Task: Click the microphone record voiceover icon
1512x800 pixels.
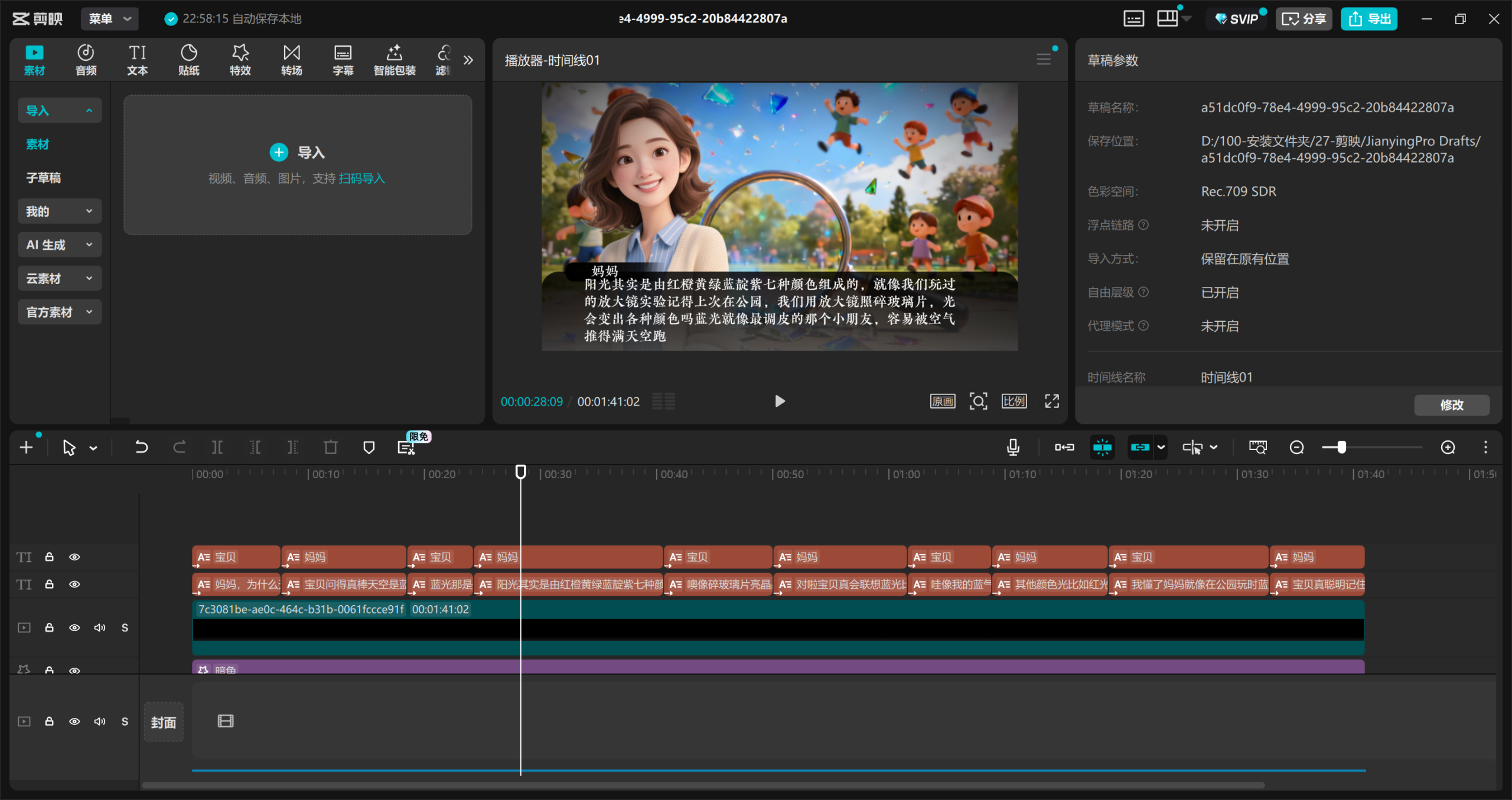Action: point(1013,447)
